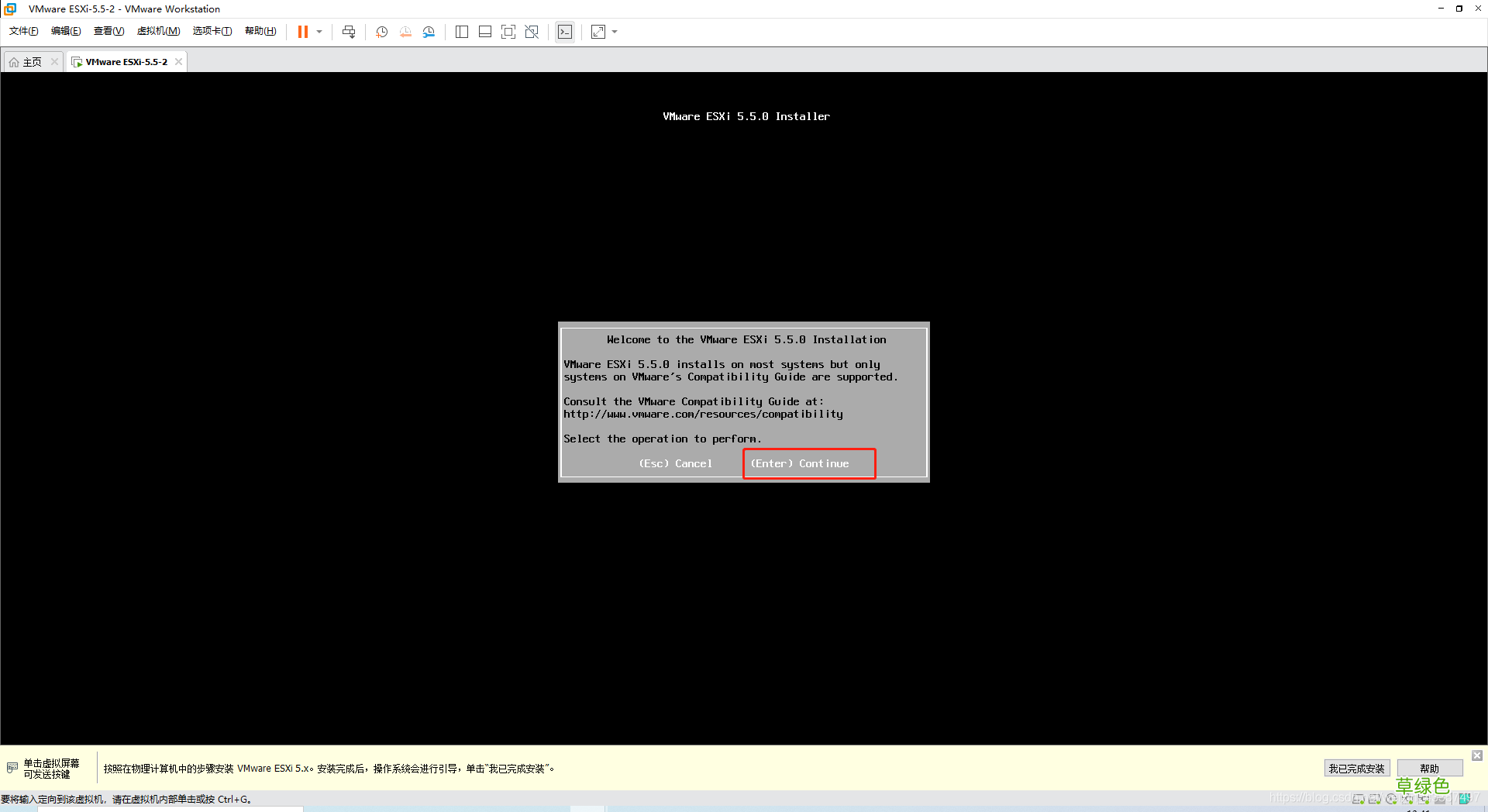Click the message log icon in status bar
Viewport: 1488px width, 812px height.
1464,799
